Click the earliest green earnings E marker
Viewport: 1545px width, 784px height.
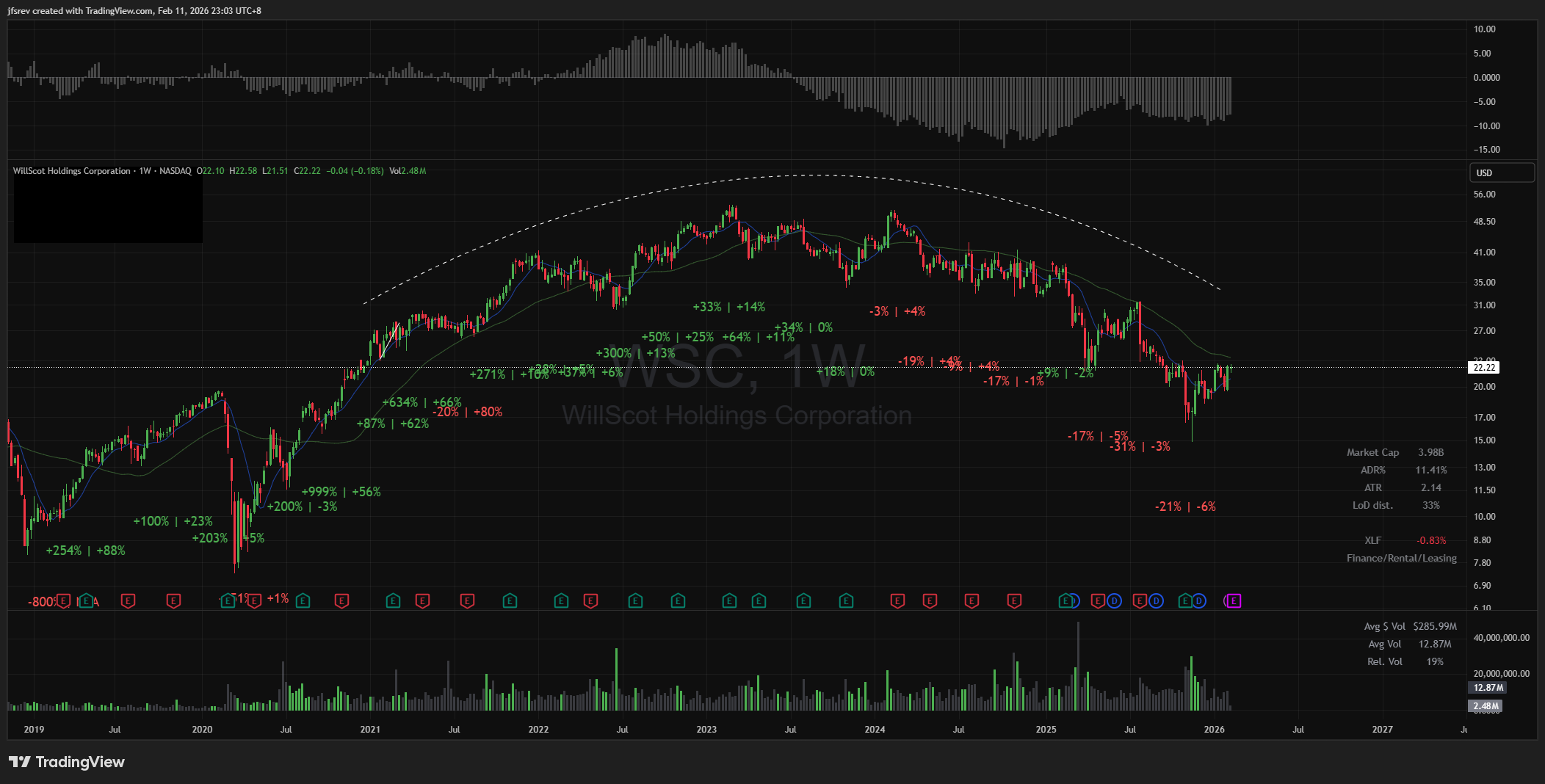[x=87, y=601]
